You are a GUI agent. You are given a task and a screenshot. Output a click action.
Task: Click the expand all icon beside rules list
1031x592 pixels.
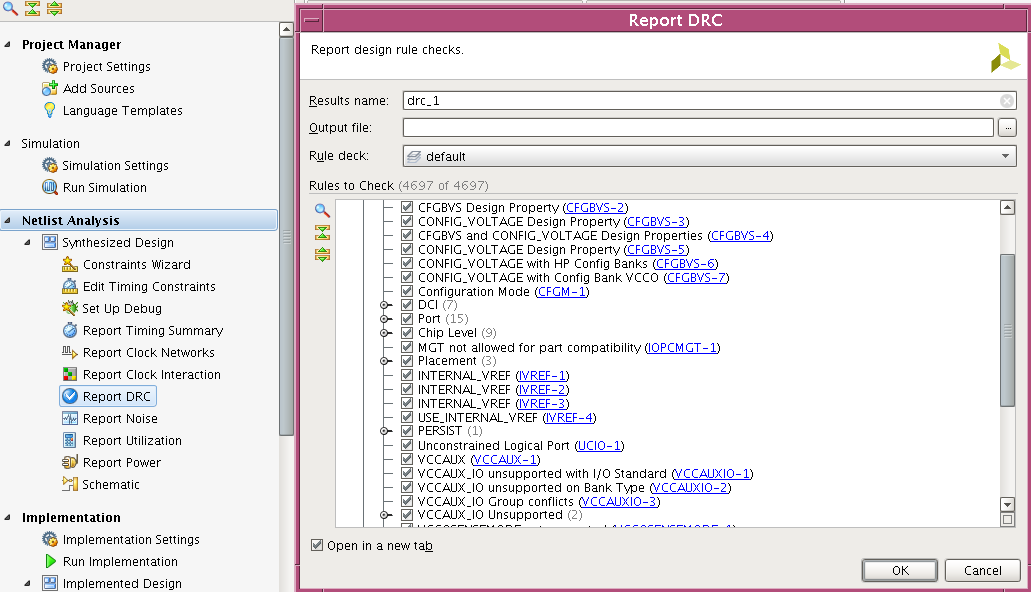coord(322,255)
